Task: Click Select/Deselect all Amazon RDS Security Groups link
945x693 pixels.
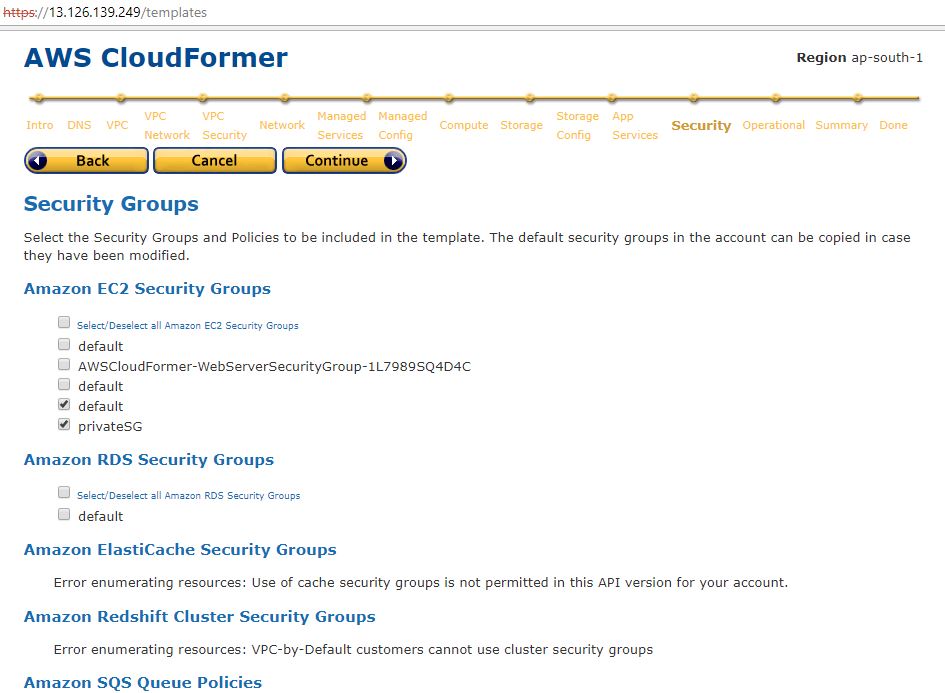Action: [x=188, y=496]
